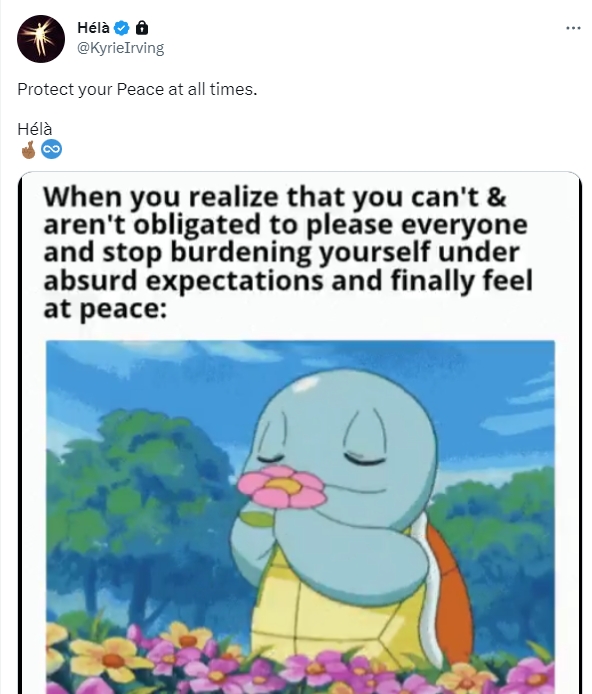Open the @KyrieIrving handle link
The image size is (592, 694).
tap(120, 48)
